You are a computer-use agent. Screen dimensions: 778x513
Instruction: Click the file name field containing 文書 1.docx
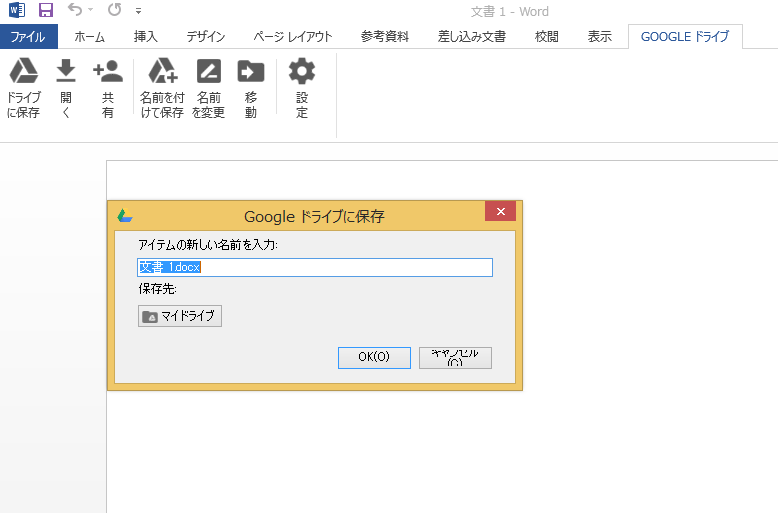coord(315,267)
